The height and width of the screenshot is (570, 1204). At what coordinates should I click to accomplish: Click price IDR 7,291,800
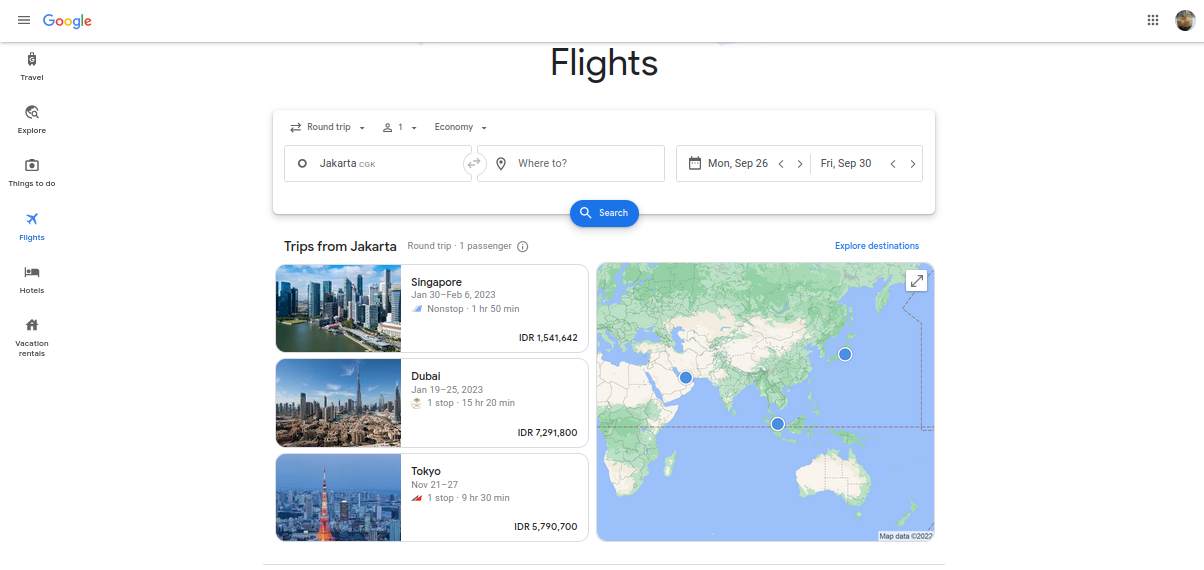(547, 433)
